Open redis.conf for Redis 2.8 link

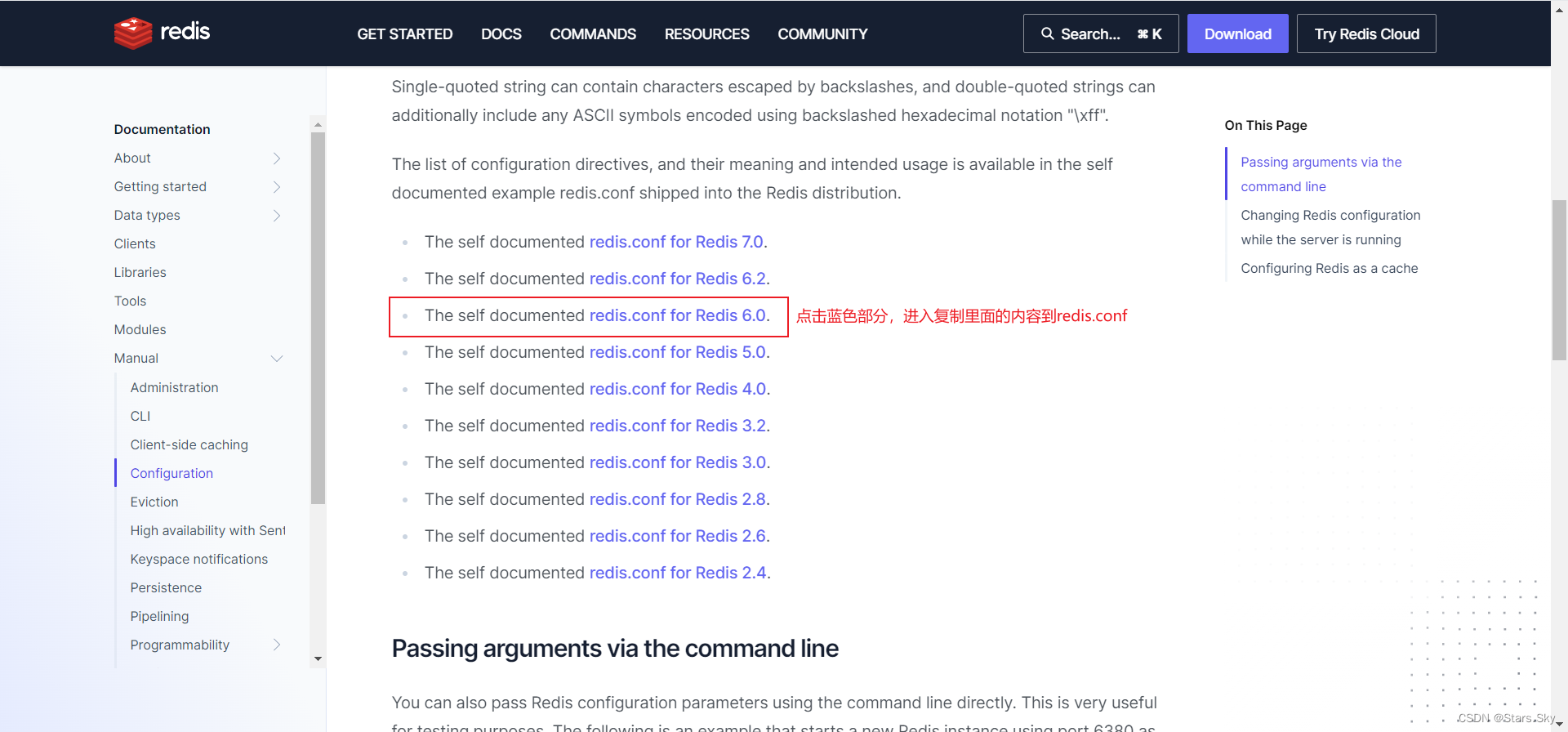678,499
